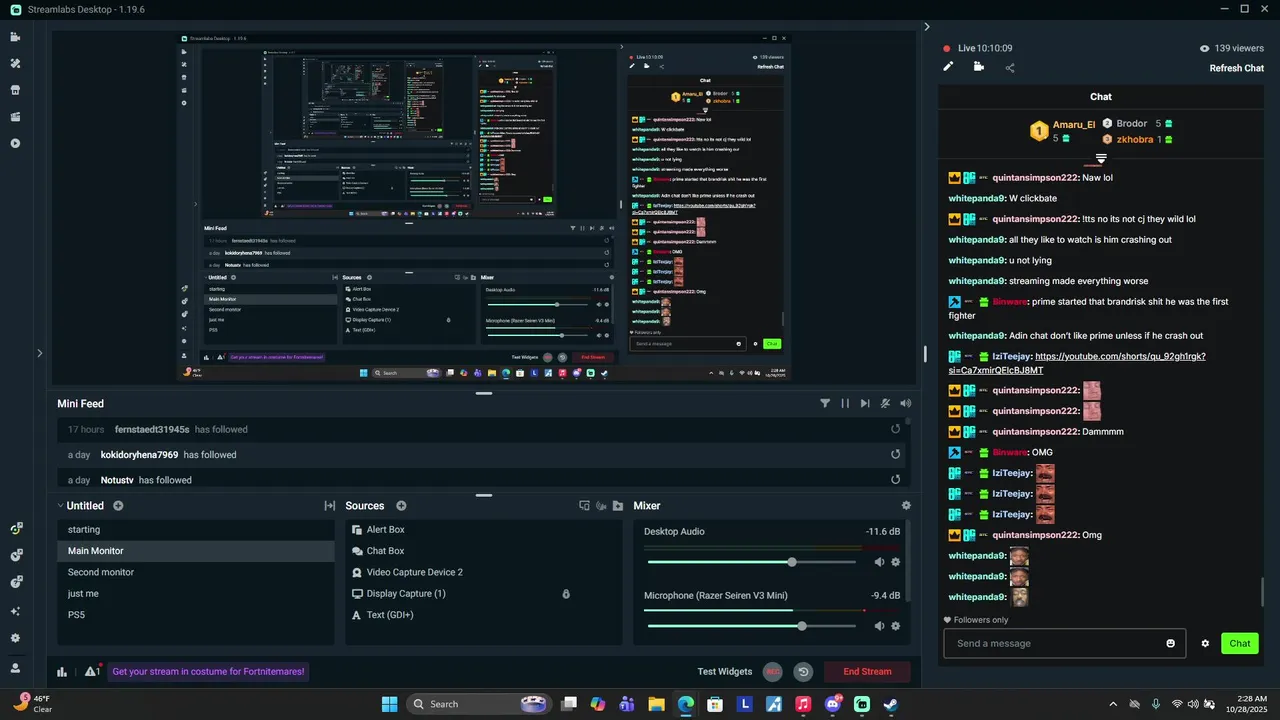Select the Text (GDI+) source

tap(483, 615)
